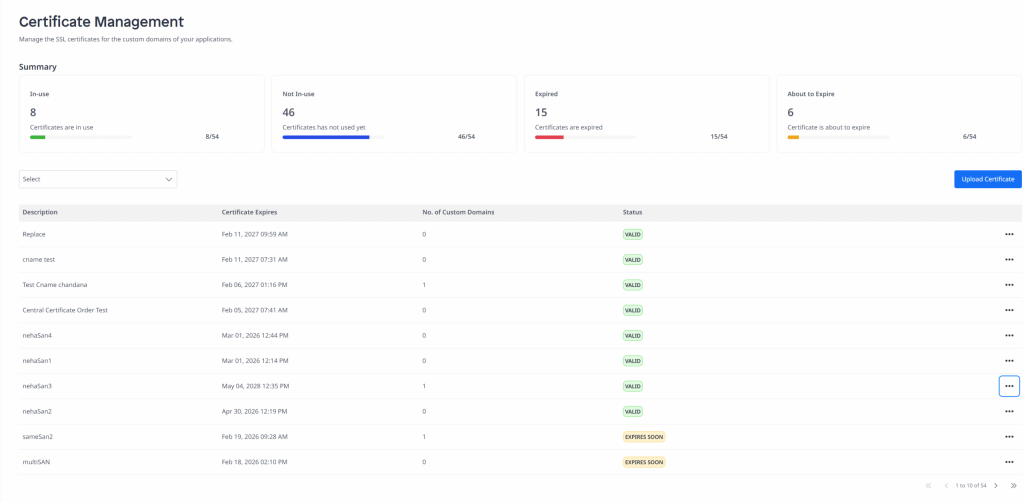1024x502 pixels.
Task: Open the Select filter dropdown
Action: click(98, 179)
